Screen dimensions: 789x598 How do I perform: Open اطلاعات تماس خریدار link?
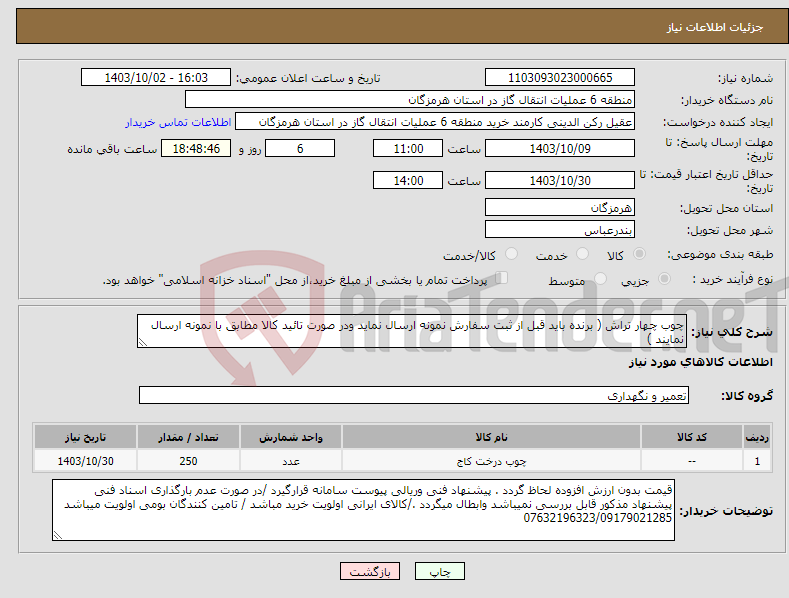click(178, 122)
